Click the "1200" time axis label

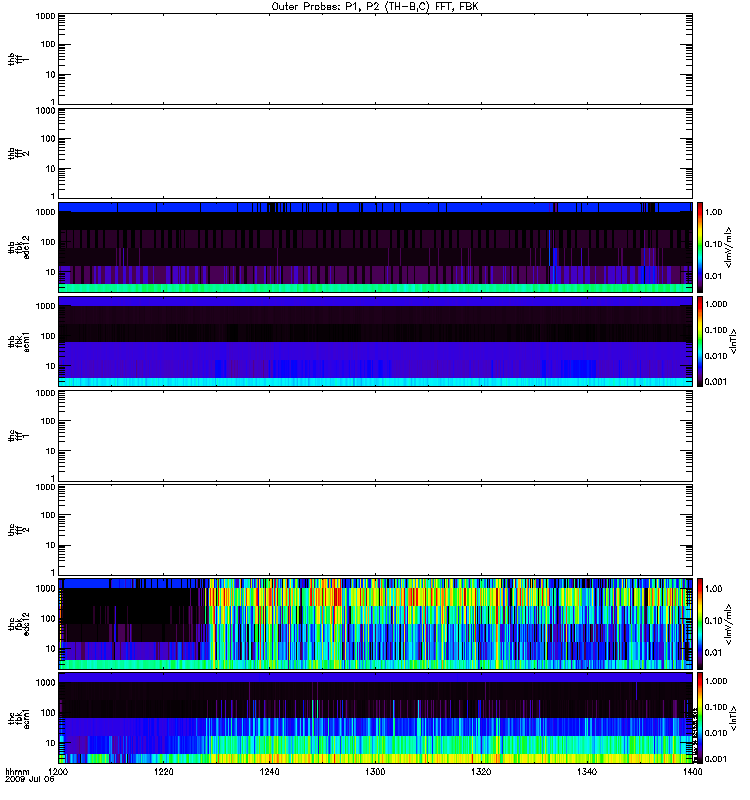58,771
